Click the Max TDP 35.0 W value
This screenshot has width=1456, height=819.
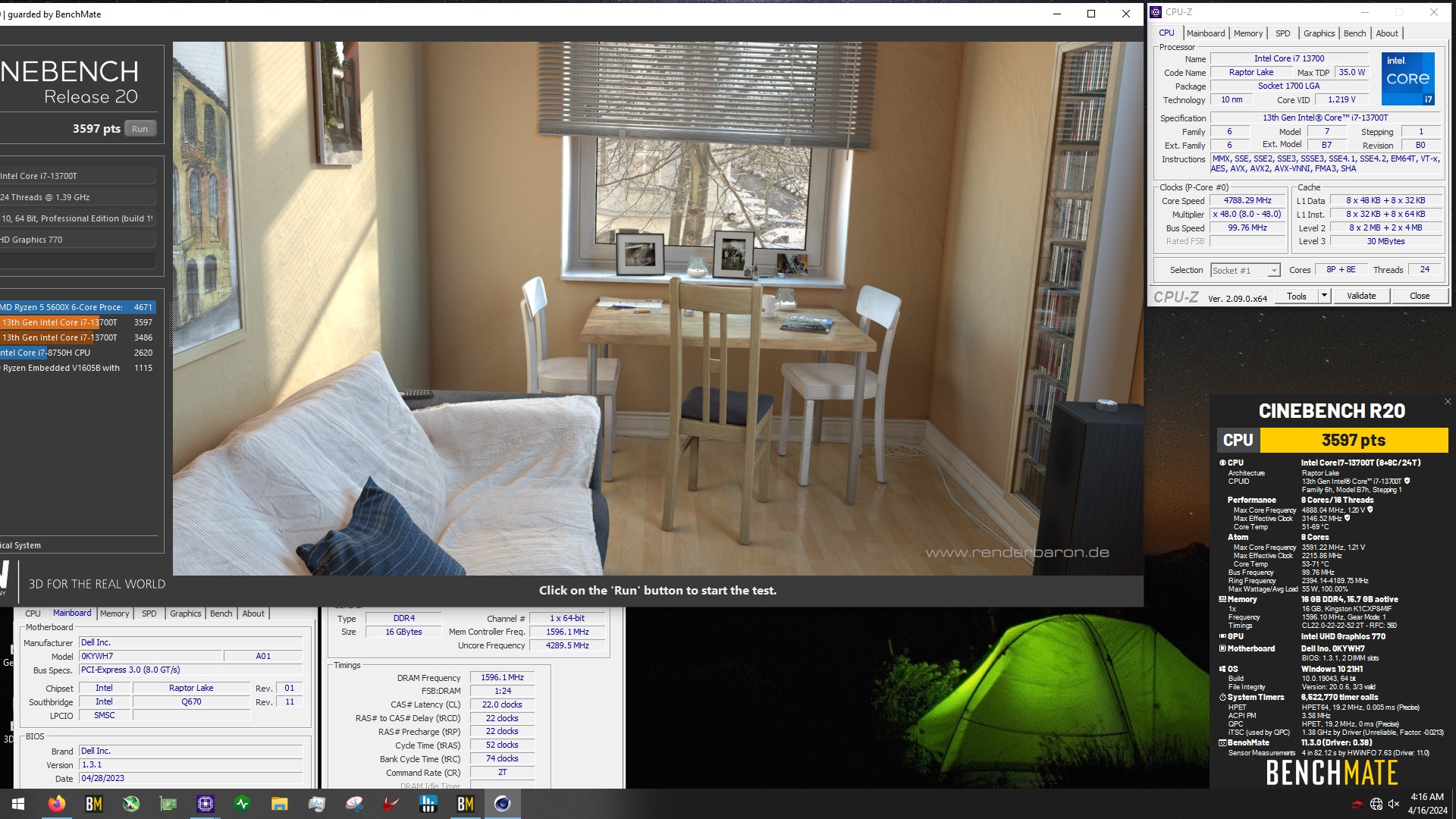[1351, 72]
